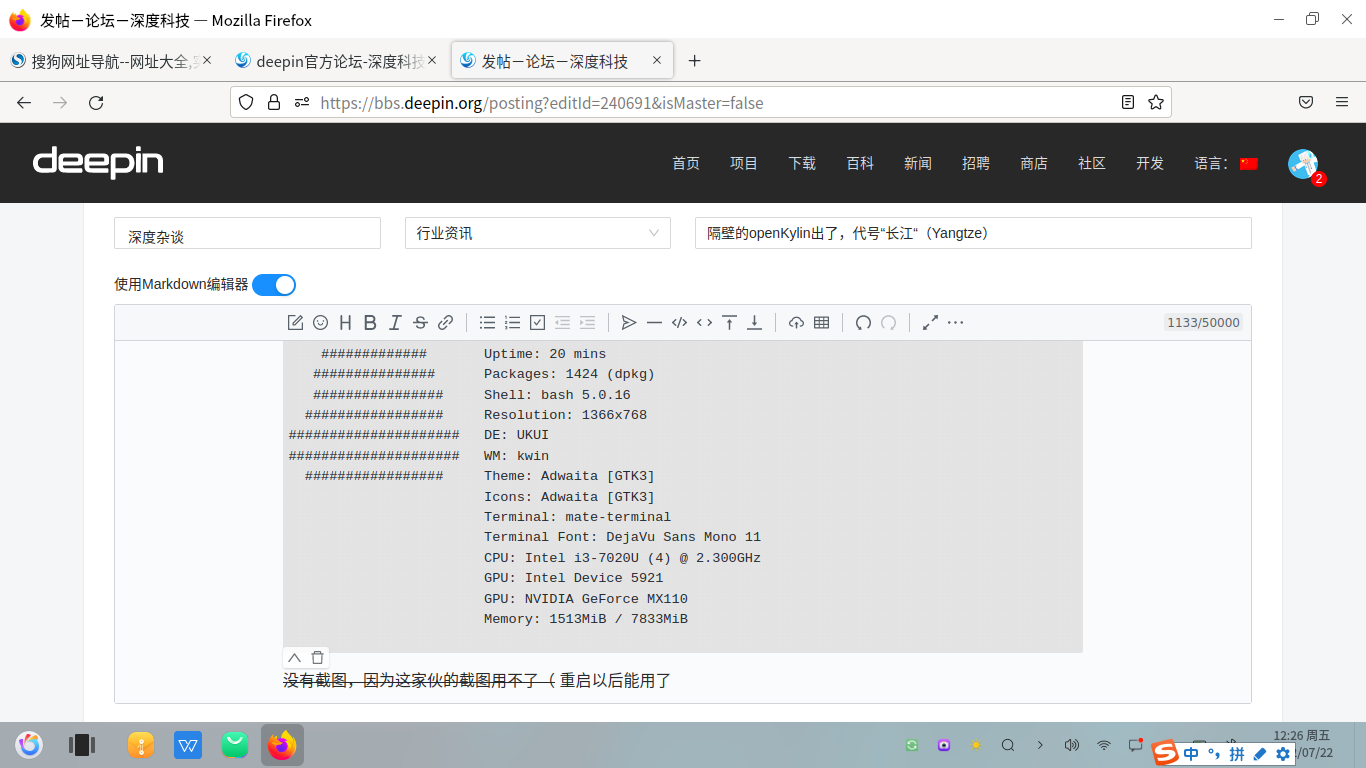Toggle strikethrough formatting
The height and width of the screenshot is (768, 1366).
coord(420,322)
